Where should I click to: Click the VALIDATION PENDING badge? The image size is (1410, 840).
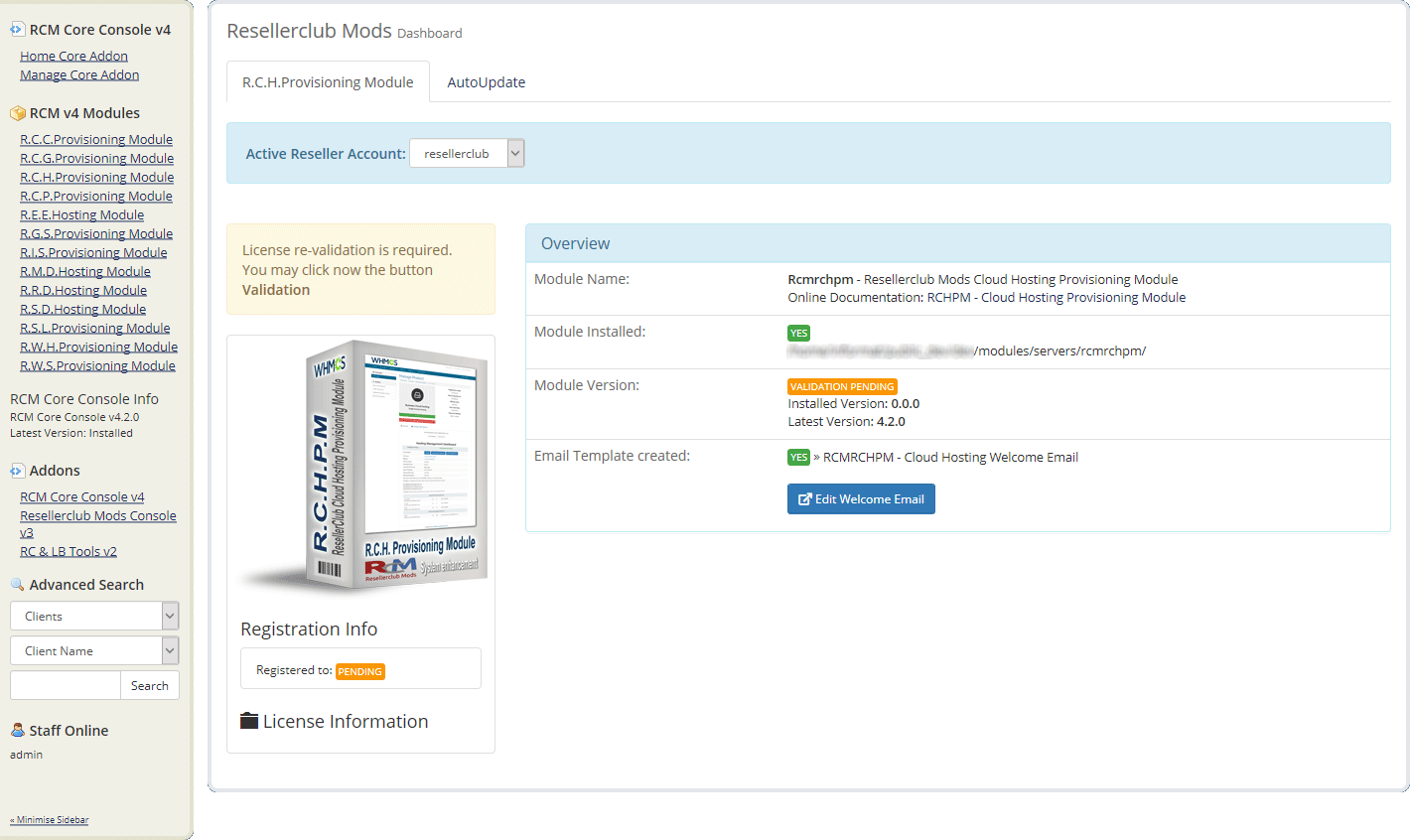point(842,386)
